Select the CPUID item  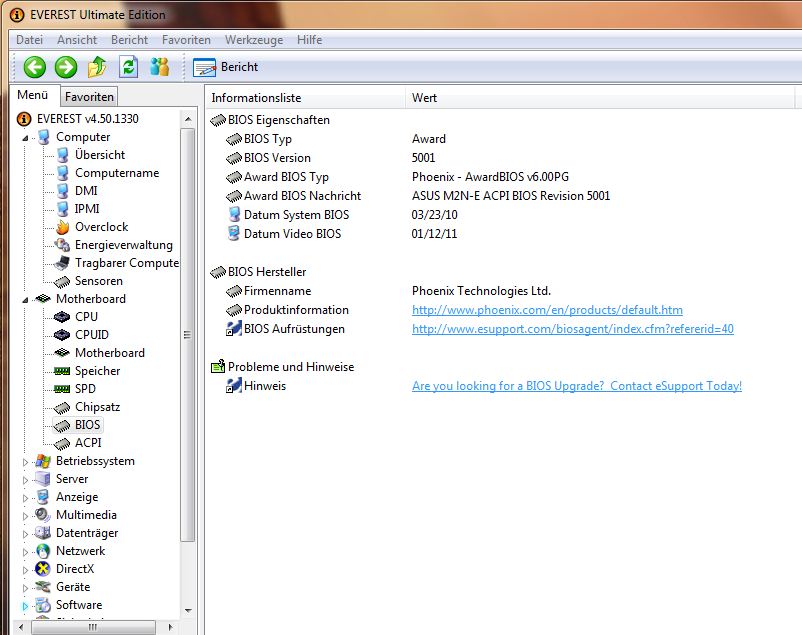[x=92, y=335]
